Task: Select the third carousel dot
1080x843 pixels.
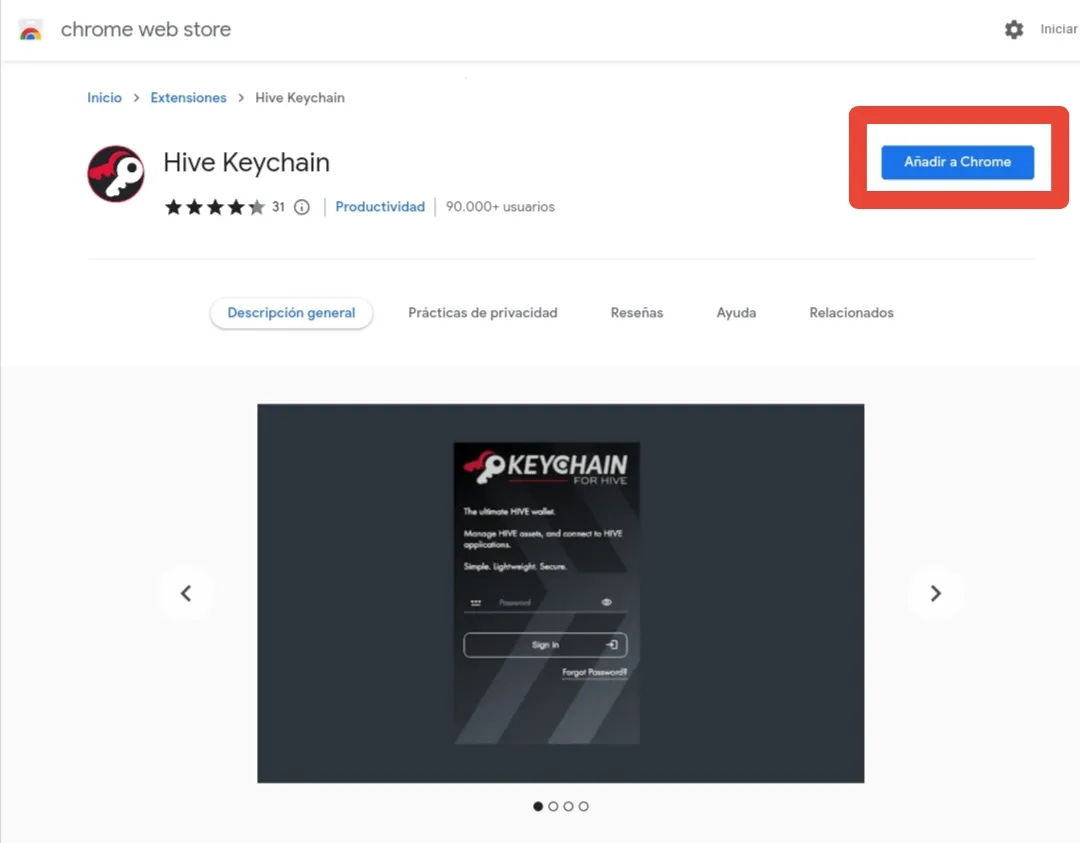Action: tap(568, 806)
